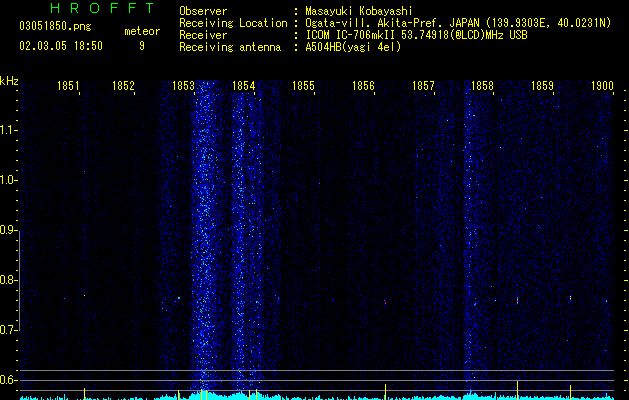Click the gray frequency range bracket

tap(20, 280)
